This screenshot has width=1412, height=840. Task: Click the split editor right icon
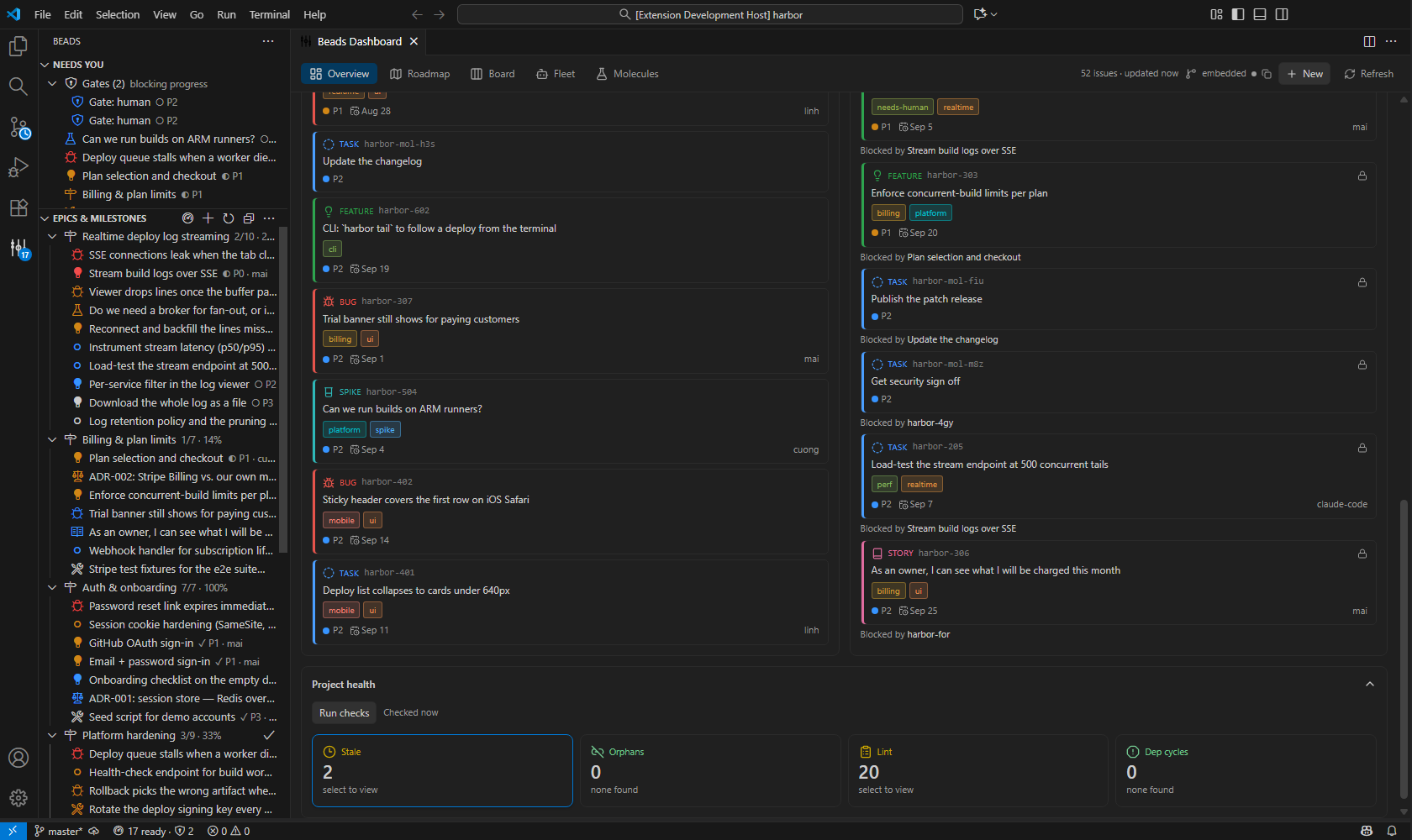1369,41
